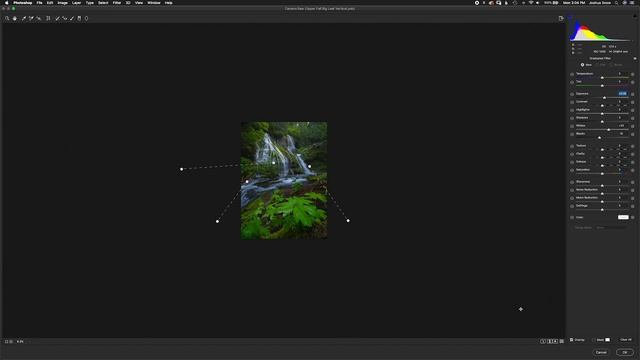Click the plus icon beside Dehaze
The width and height of the screenshot is (640, 360).
(633, 162)
